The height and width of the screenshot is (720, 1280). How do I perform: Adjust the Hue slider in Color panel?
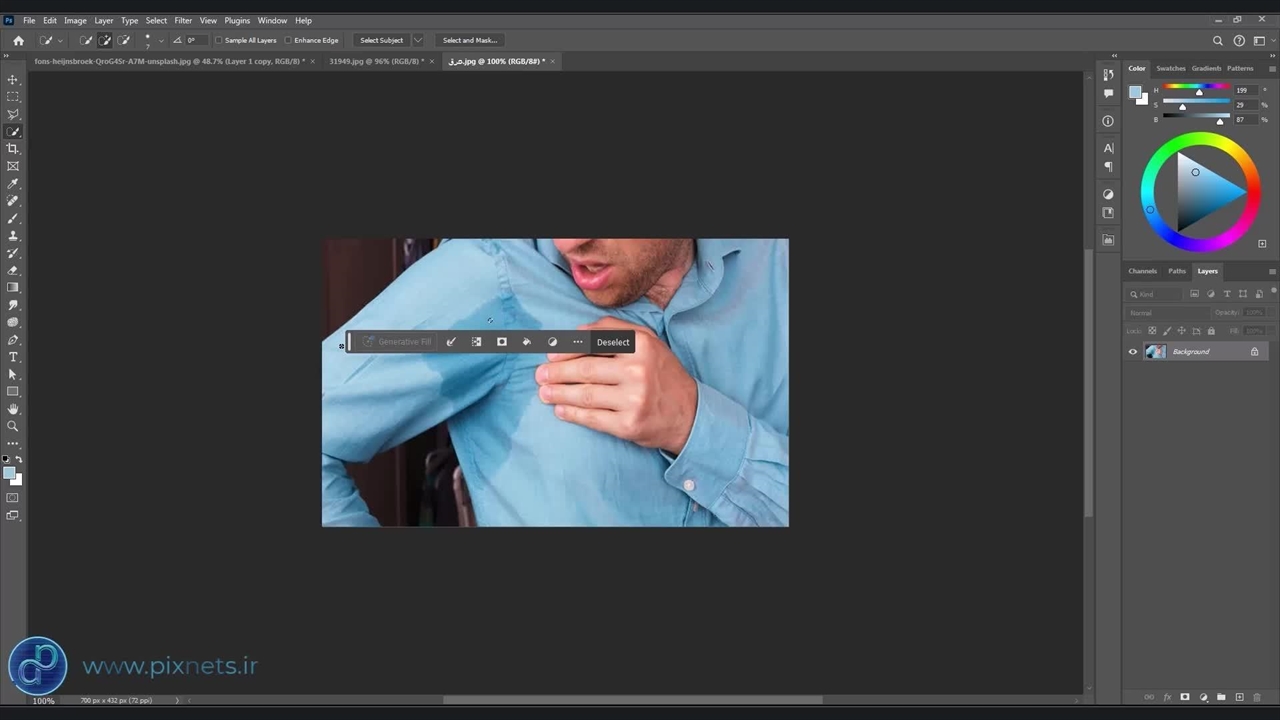coord(1199,92)
